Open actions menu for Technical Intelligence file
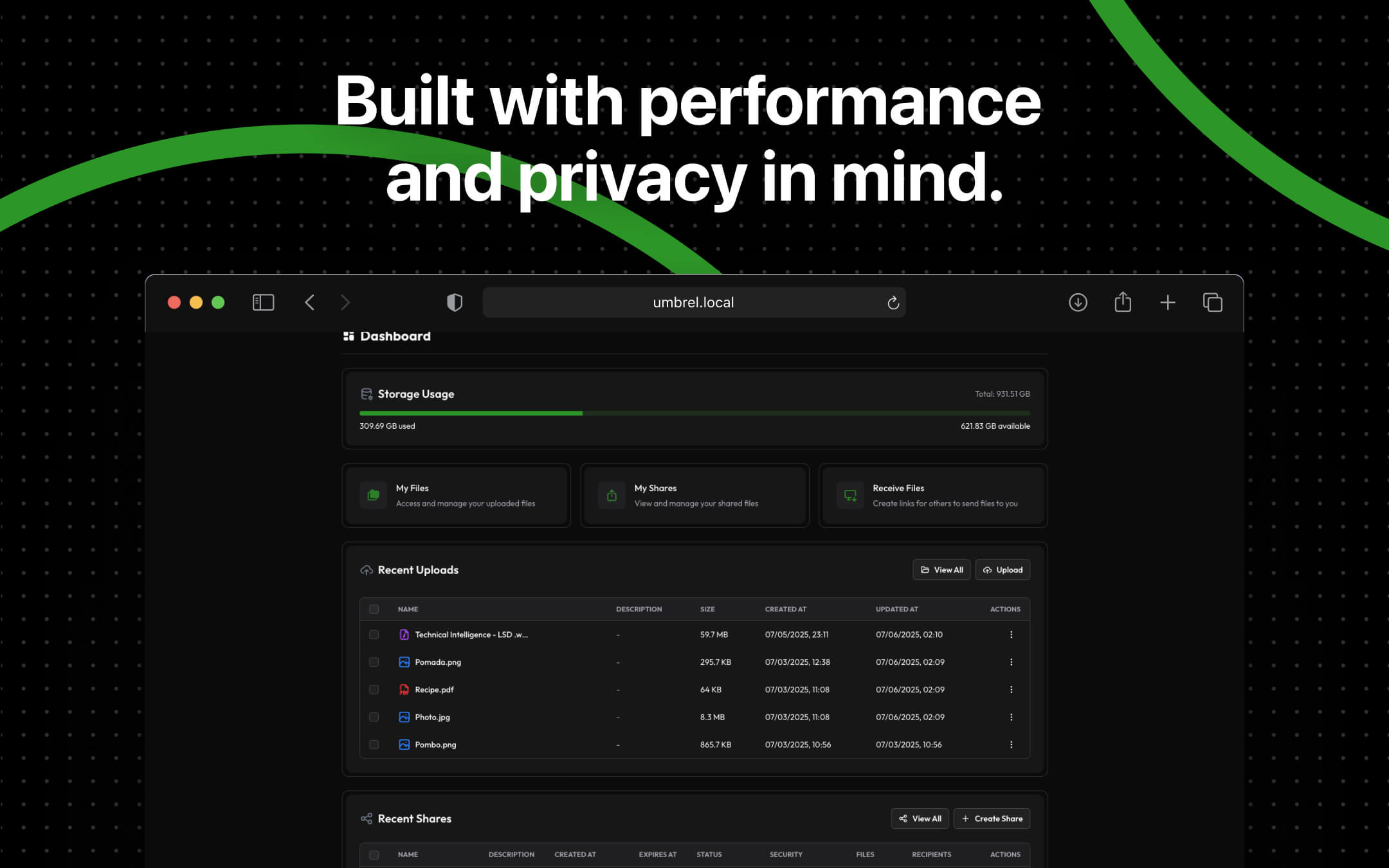 click(1012, 634)
